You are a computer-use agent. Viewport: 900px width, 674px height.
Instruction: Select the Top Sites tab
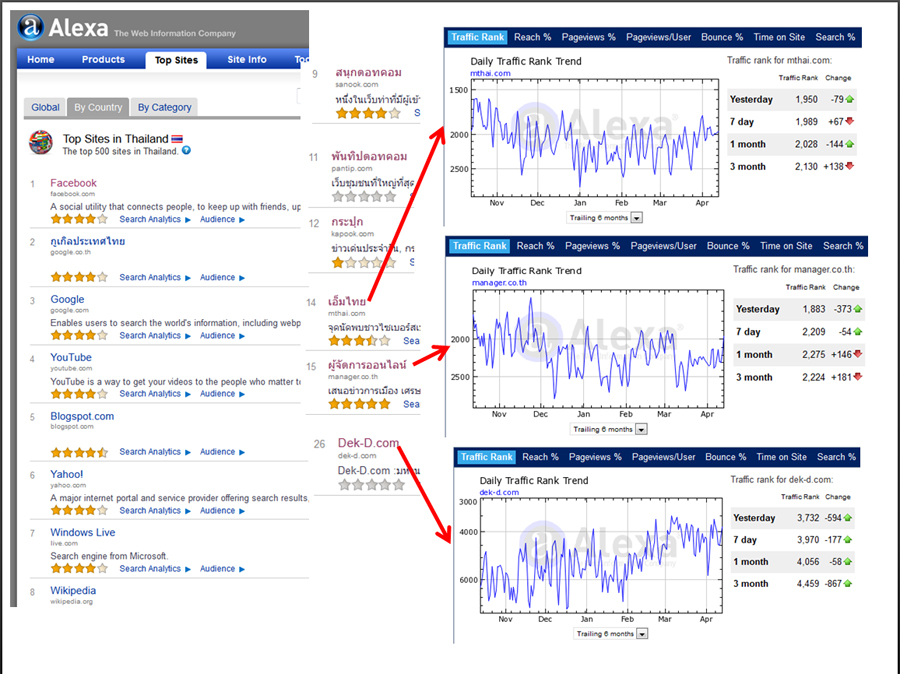click(176, 60)
